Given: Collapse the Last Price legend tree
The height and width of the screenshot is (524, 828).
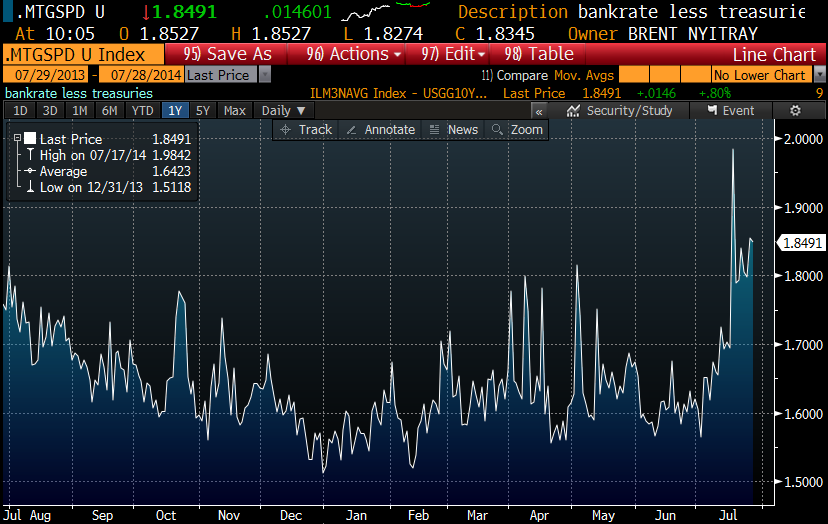Looking at the screenshot, I should click(17, 139).
